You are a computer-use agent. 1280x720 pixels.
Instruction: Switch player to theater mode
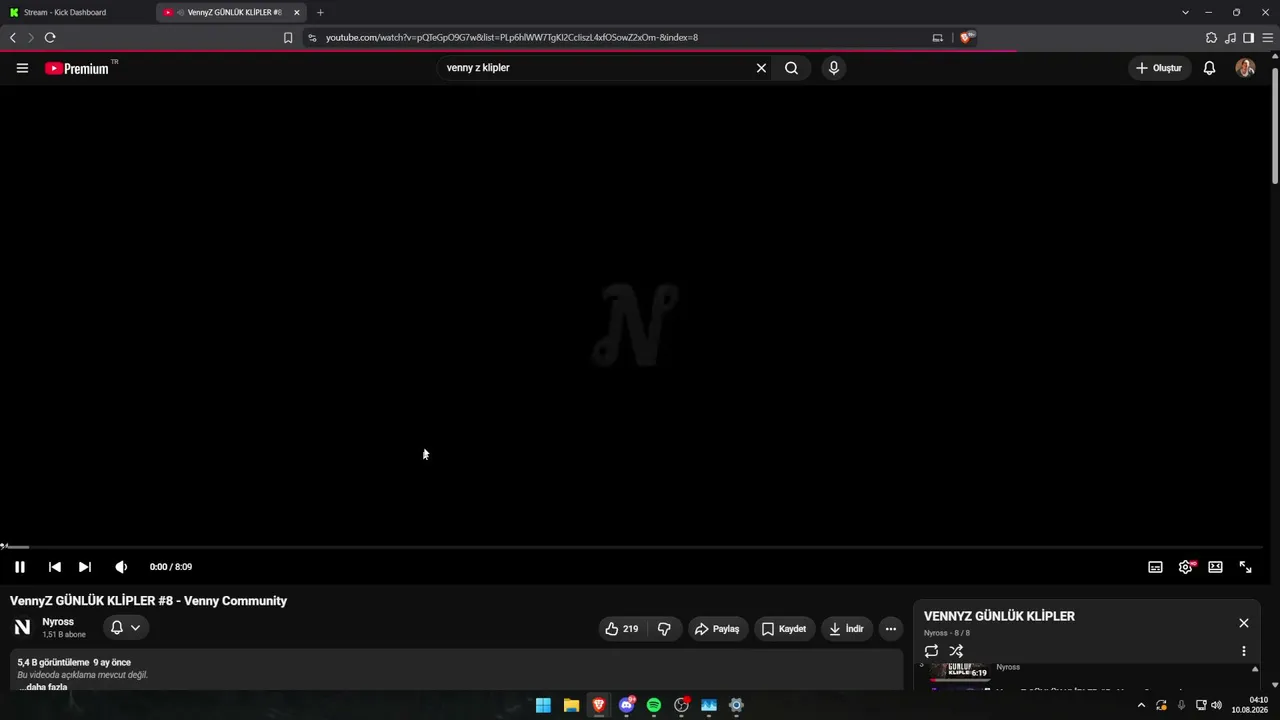(1215, 567)
